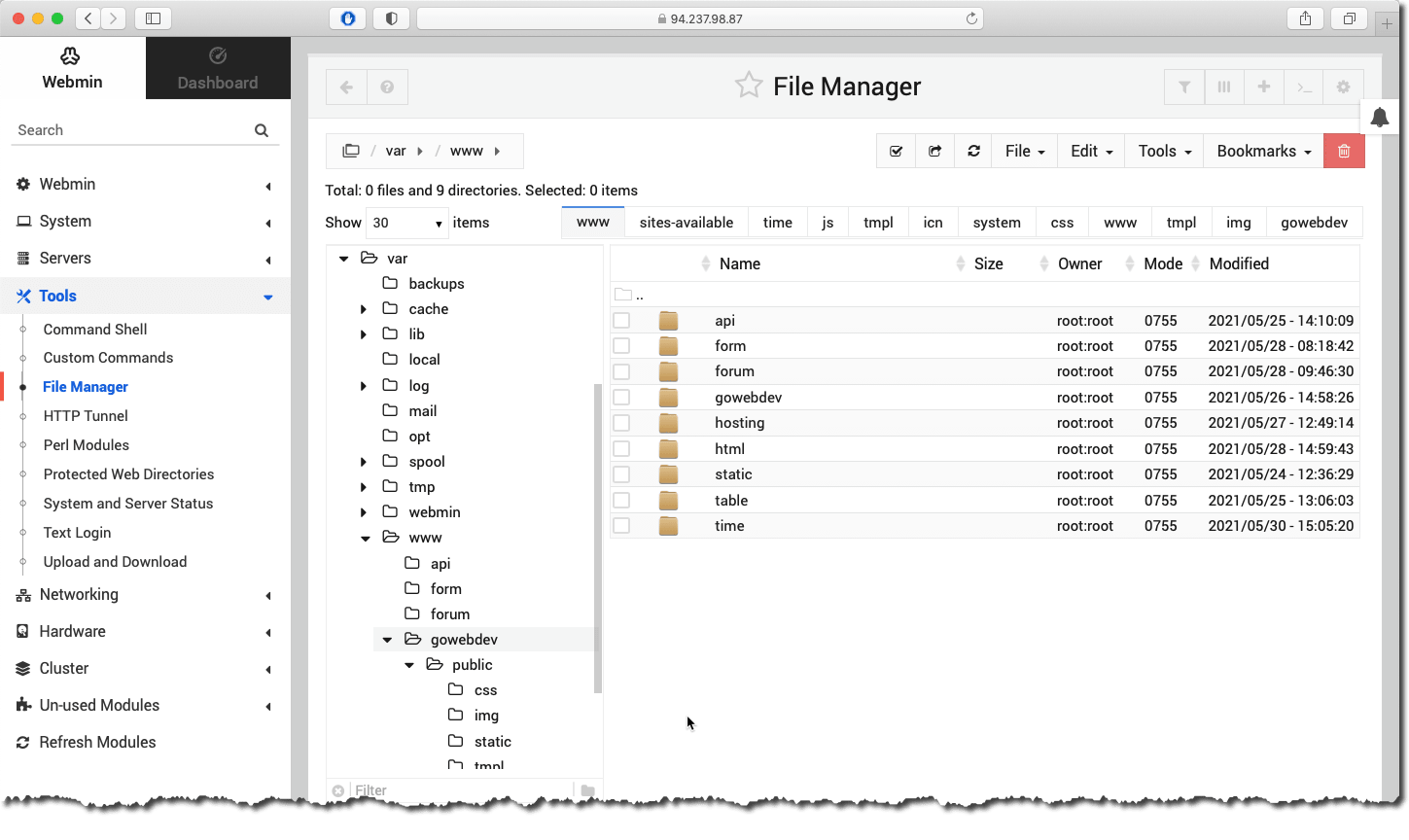Select the backups folder in tree

click(x=437, y=284)
